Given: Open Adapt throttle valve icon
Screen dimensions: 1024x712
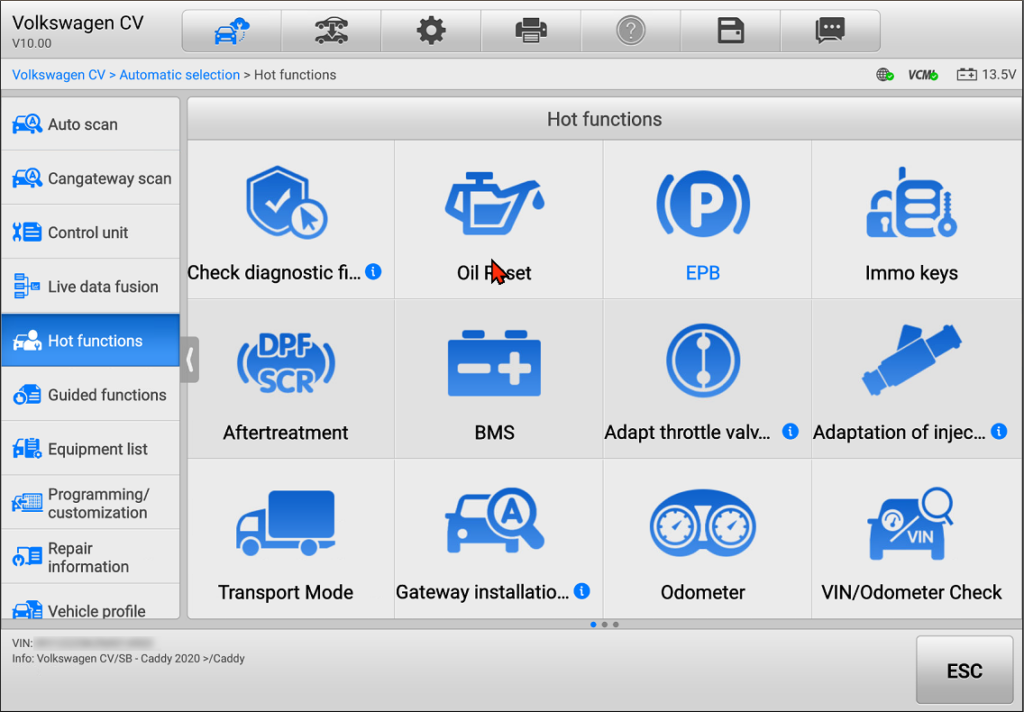Looking at the screenshot, I should pyautogui.click(x=703, y=361).
